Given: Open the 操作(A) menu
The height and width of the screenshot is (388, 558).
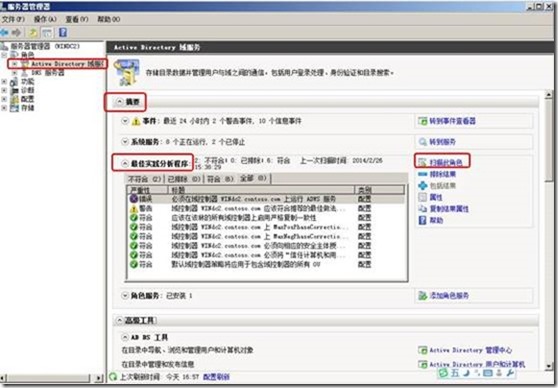Looking at the screenshot, I should (x=45, y=19).
